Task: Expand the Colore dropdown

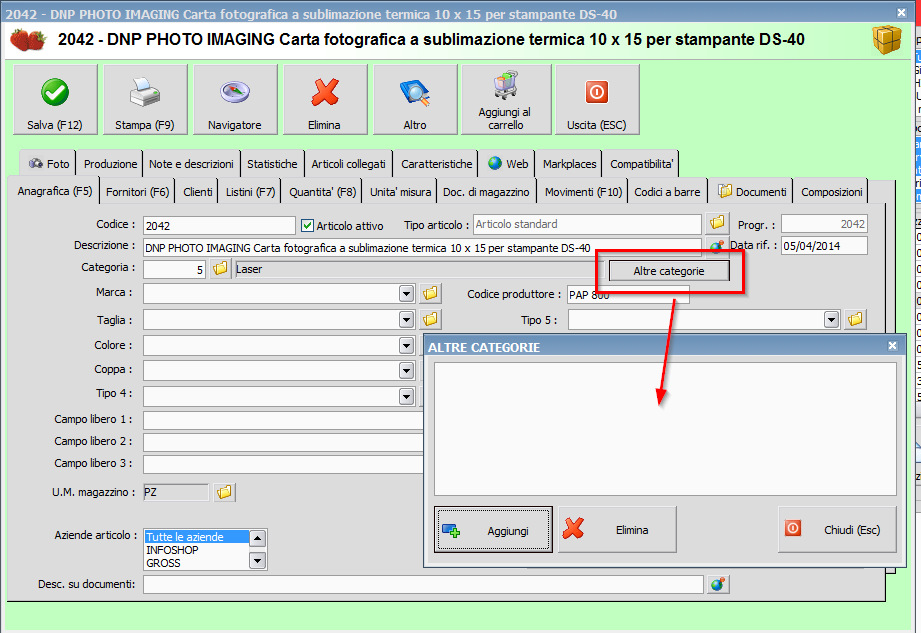Action: click(406, 345)
